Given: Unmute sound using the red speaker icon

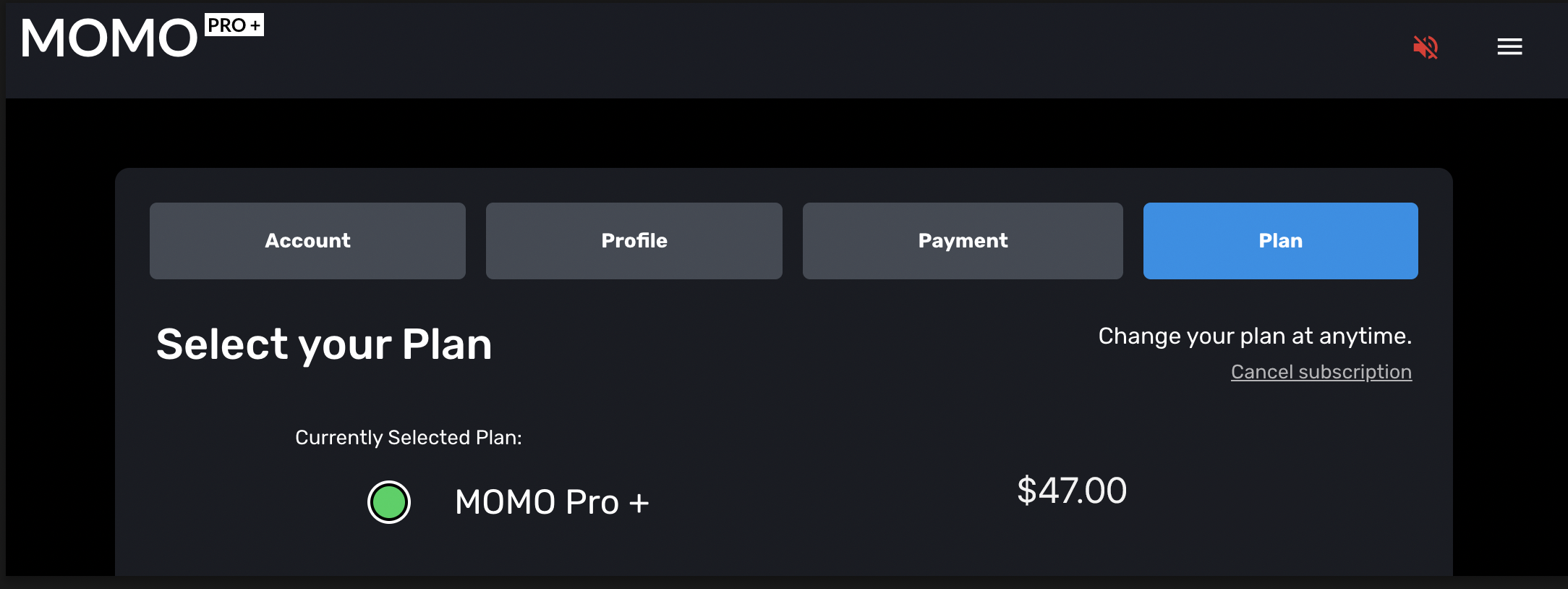Looking at the screenshot, I should 1426,48.
